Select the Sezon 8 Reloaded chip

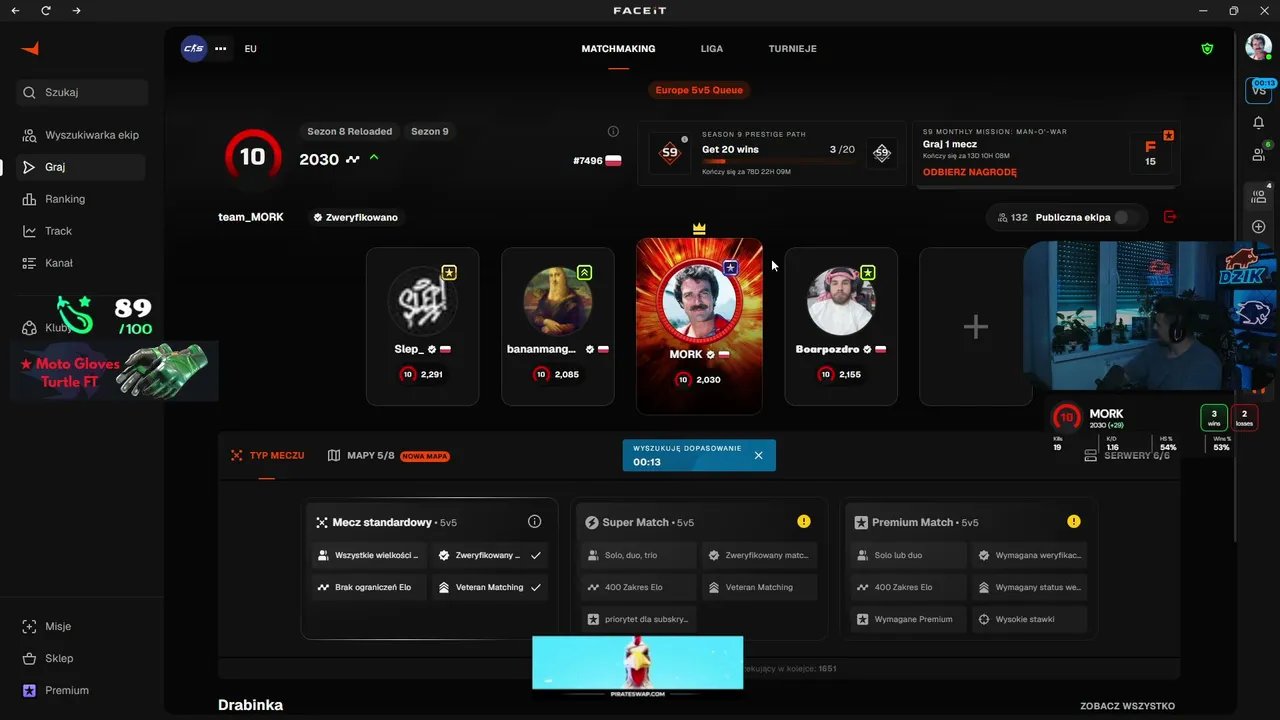click(x=349, y=131)
